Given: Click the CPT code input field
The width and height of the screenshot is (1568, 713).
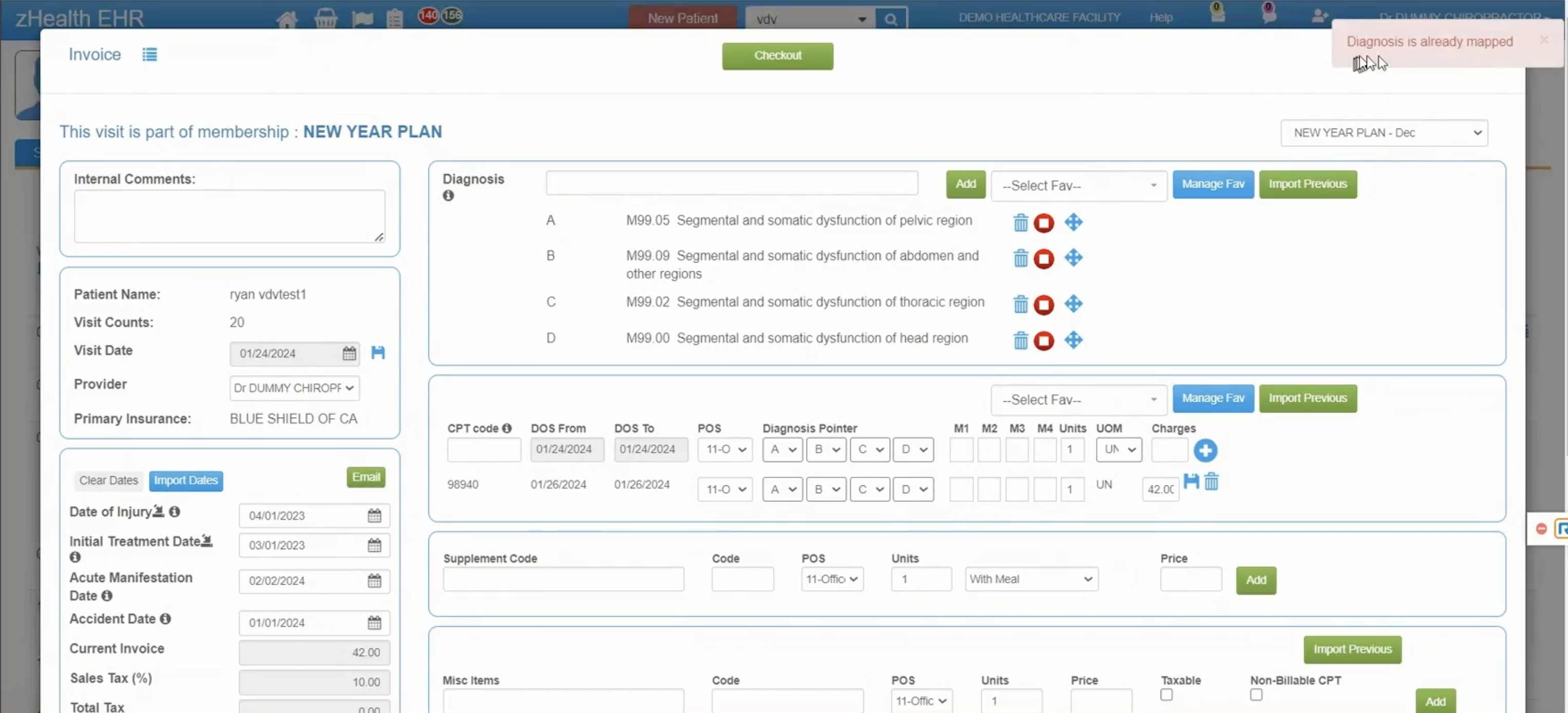Looking at the screenshot, I should pyautogui.click(x=484, y=449).
